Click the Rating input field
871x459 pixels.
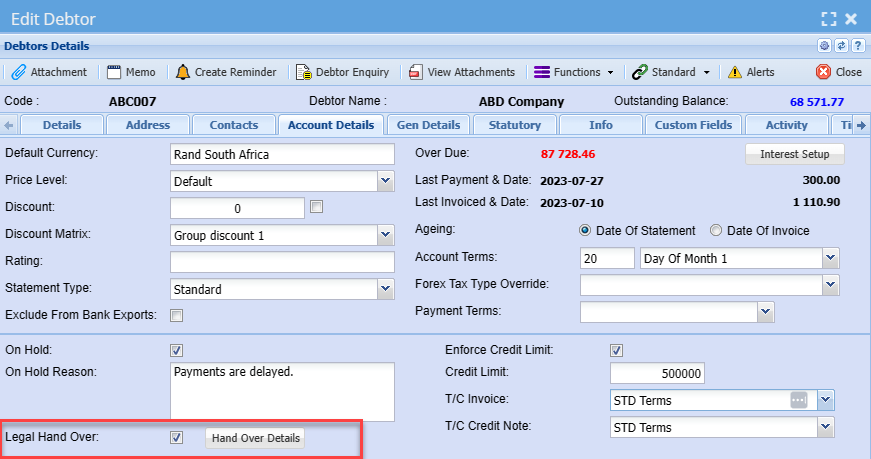click(282, 262)
